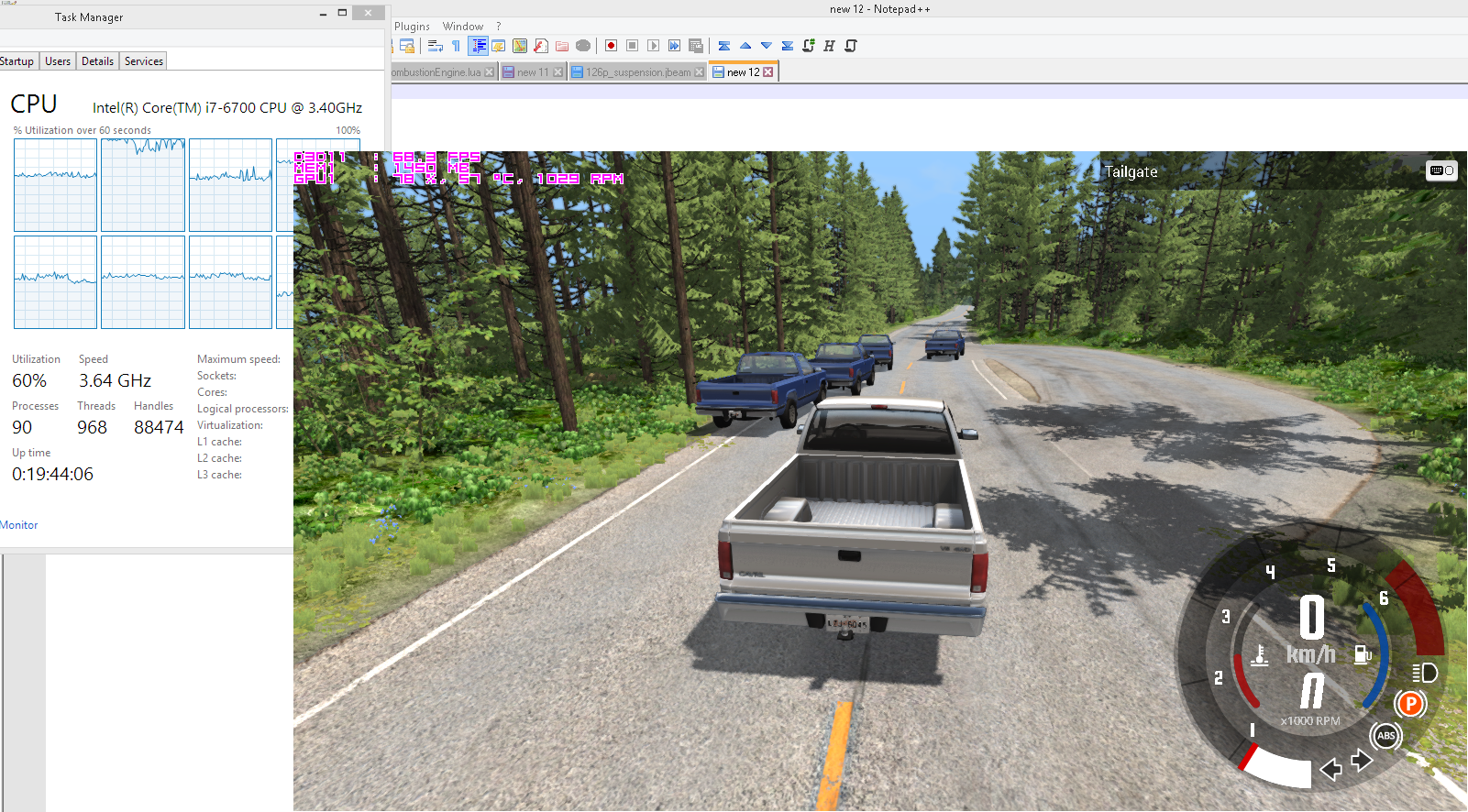Click the Monitor link in Task Manager
The image size is (1468, 812).
(x=19, y=525)
